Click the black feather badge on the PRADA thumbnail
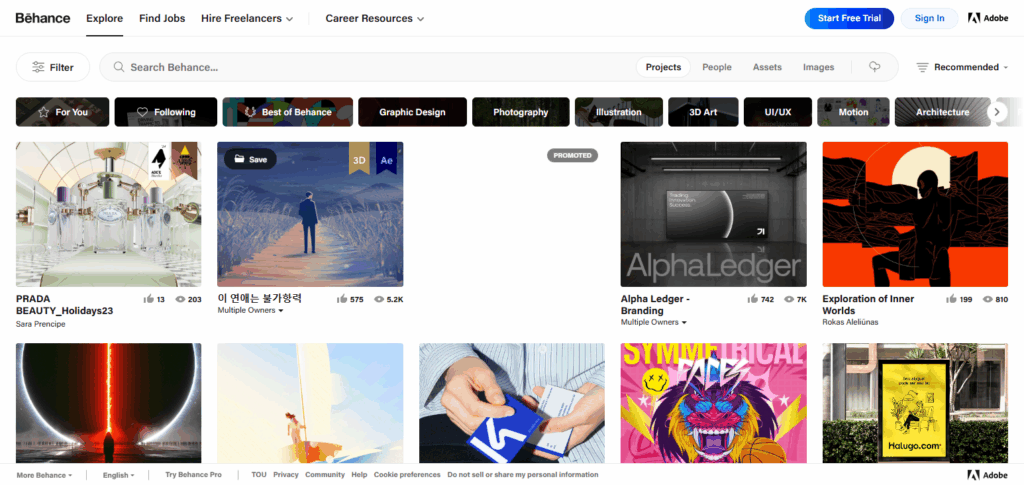 tap(159, 161)
